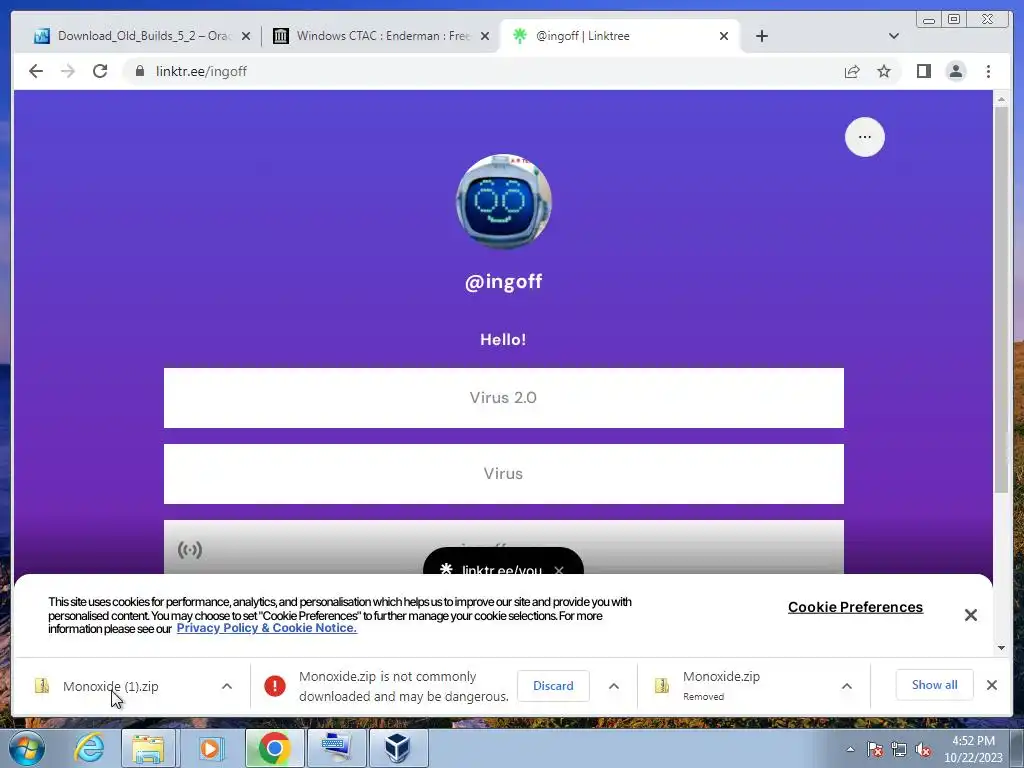Open Windows Media Player from the taskbar

coord(210,748)
